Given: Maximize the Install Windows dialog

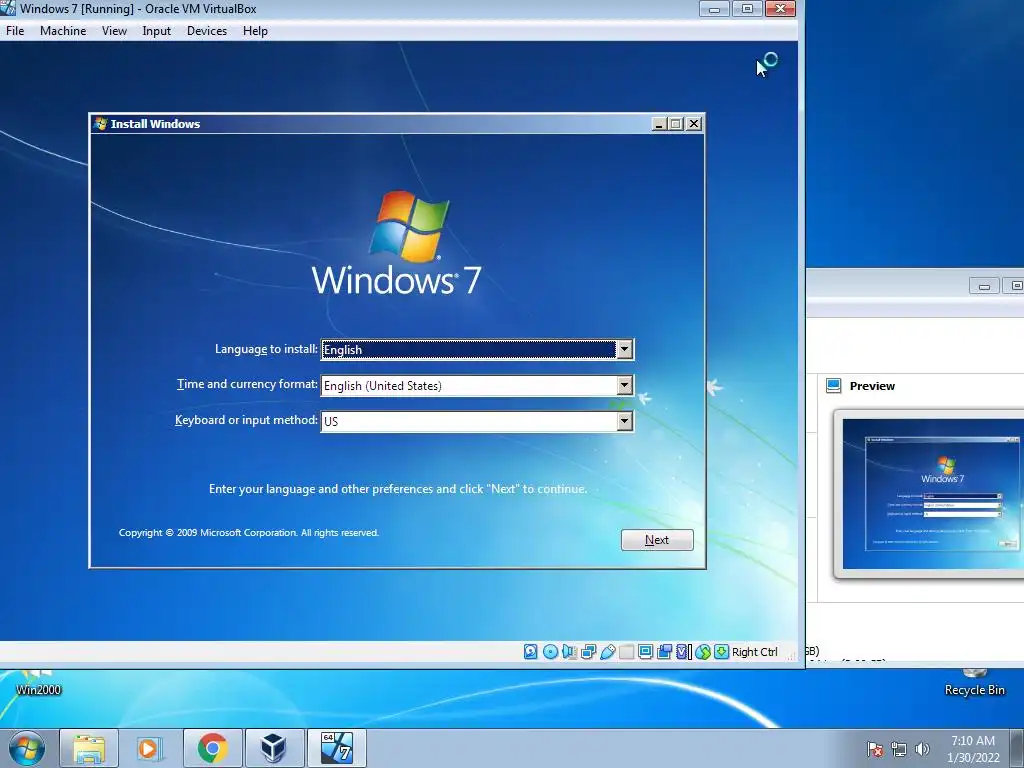Looking at the screenshot, I should click(x=676, y=123).
